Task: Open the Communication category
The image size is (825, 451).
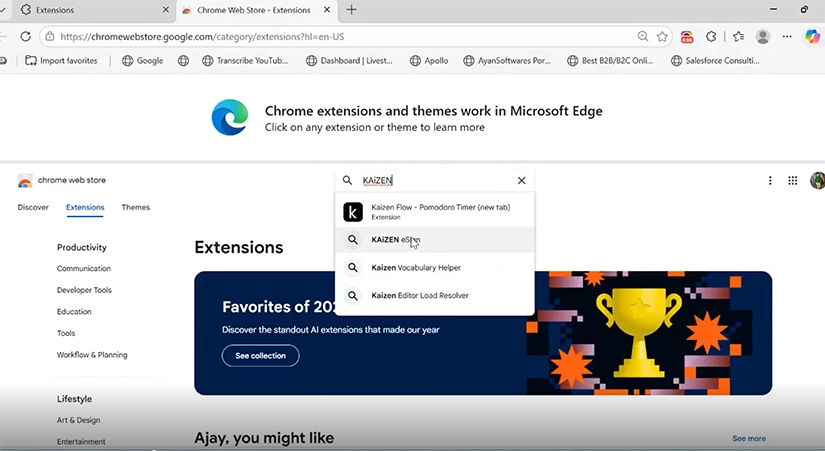Action: point(84,268)
